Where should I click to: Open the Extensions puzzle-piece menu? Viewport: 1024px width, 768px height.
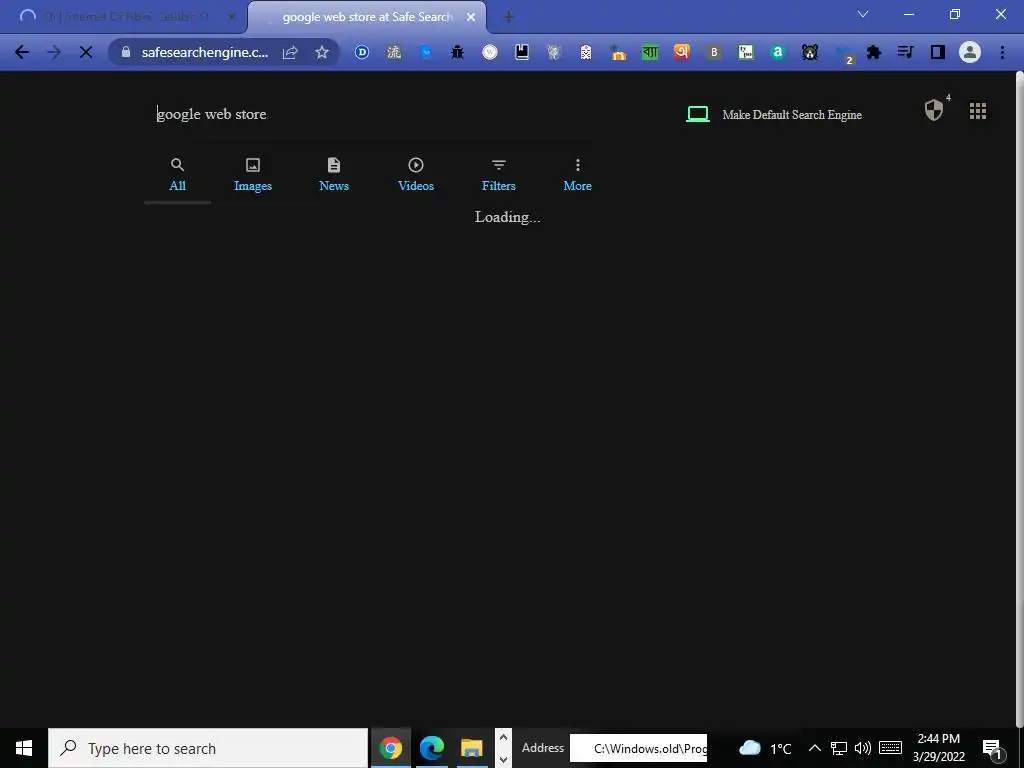pos(874,52)
